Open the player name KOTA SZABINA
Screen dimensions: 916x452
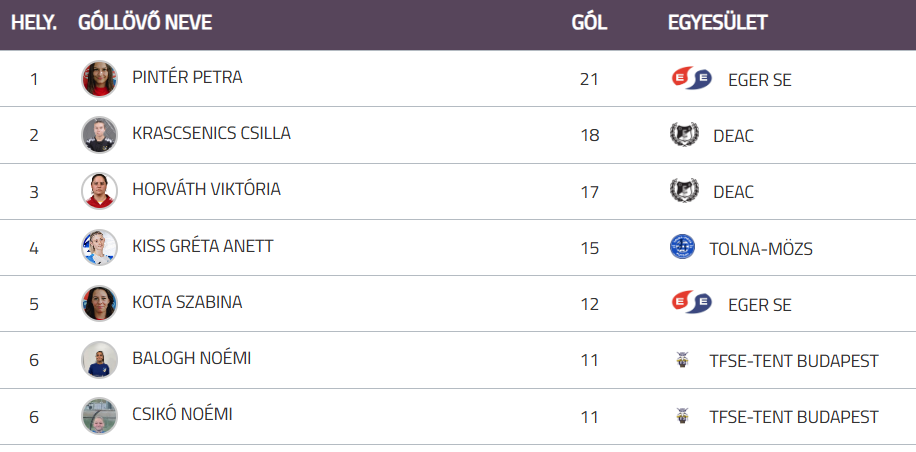[187, 302]
